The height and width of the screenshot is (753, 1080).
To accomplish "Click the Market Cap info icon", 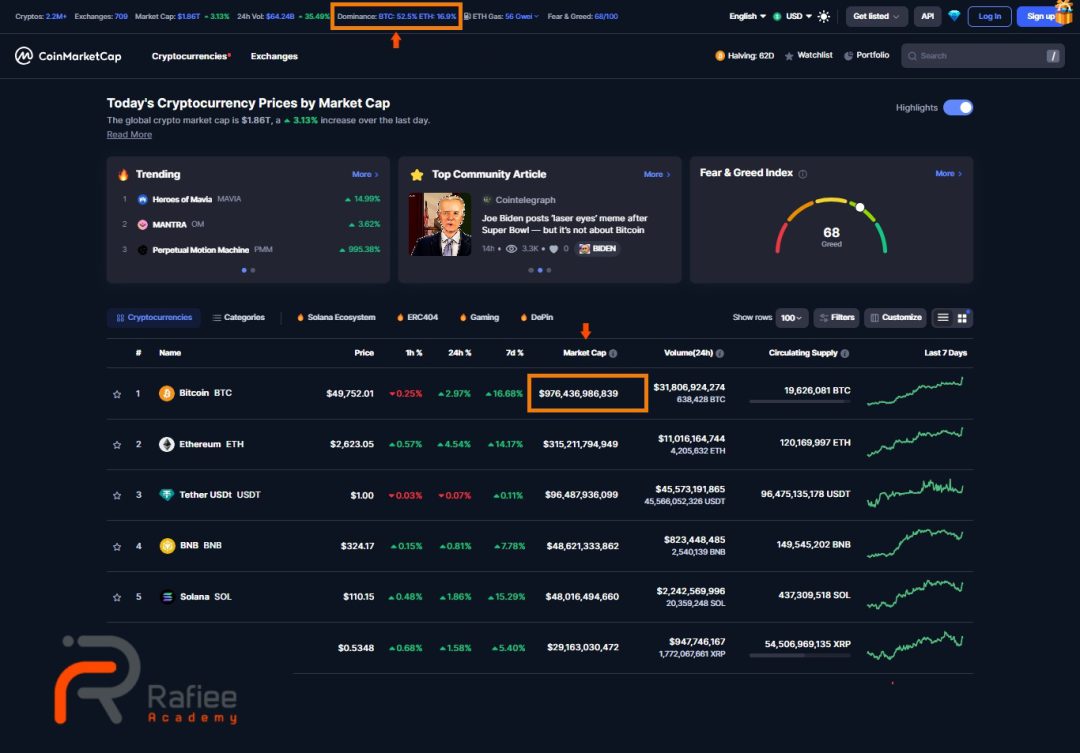I will [613, 353].
